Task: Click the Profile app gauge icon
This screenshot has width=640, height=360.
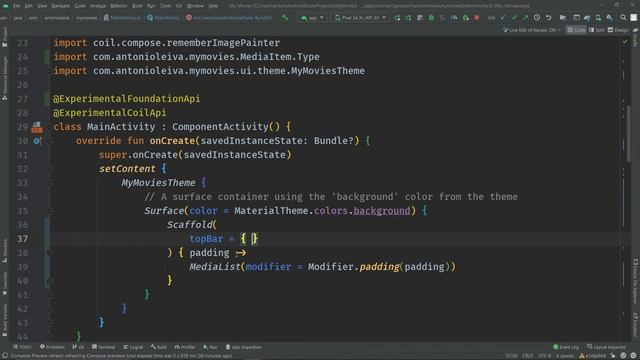Action: click(x=454, y=18)
